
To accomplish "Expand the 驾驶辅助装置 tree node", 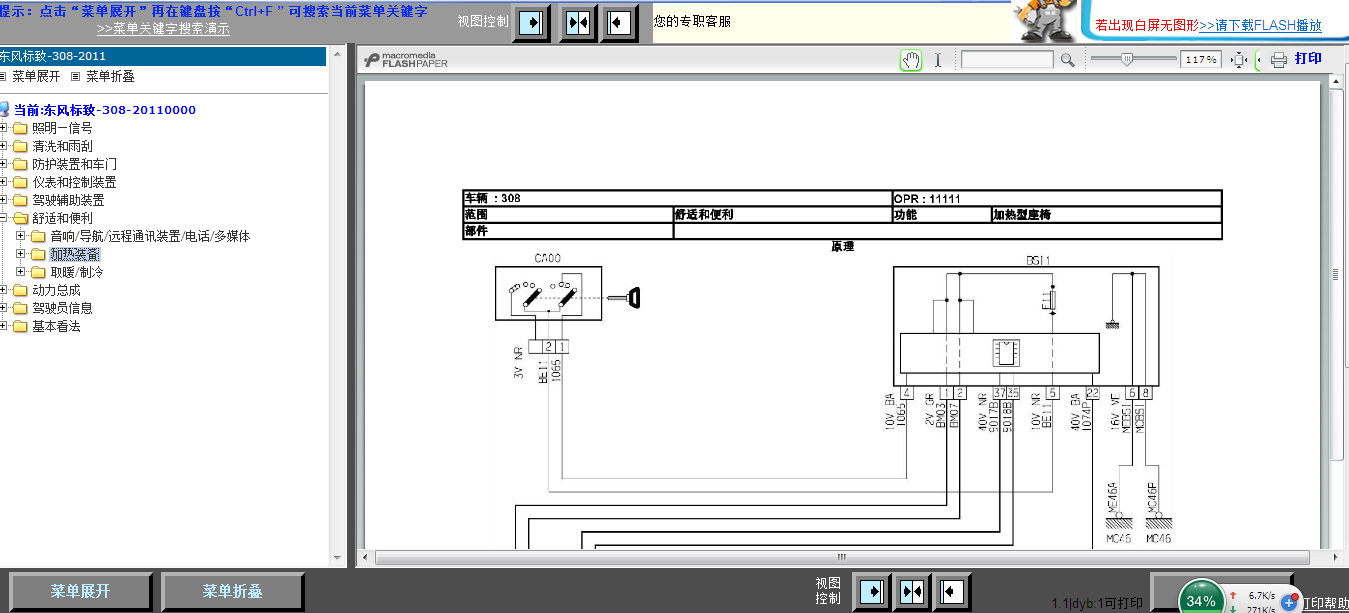I will point(4,200).
